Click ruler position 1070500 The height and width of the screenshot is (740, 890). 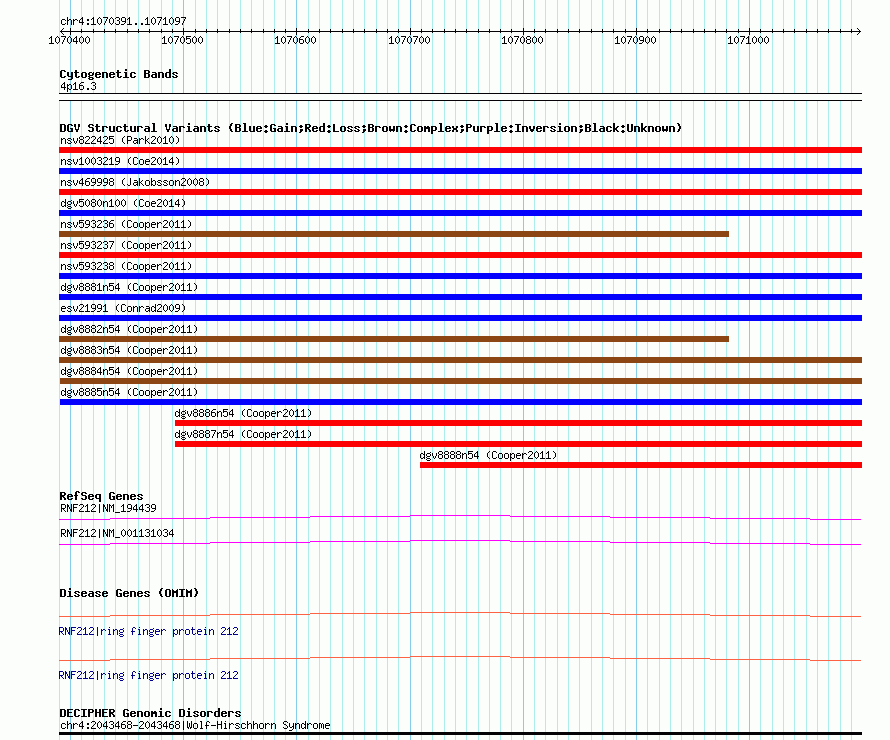click(182, 40)
